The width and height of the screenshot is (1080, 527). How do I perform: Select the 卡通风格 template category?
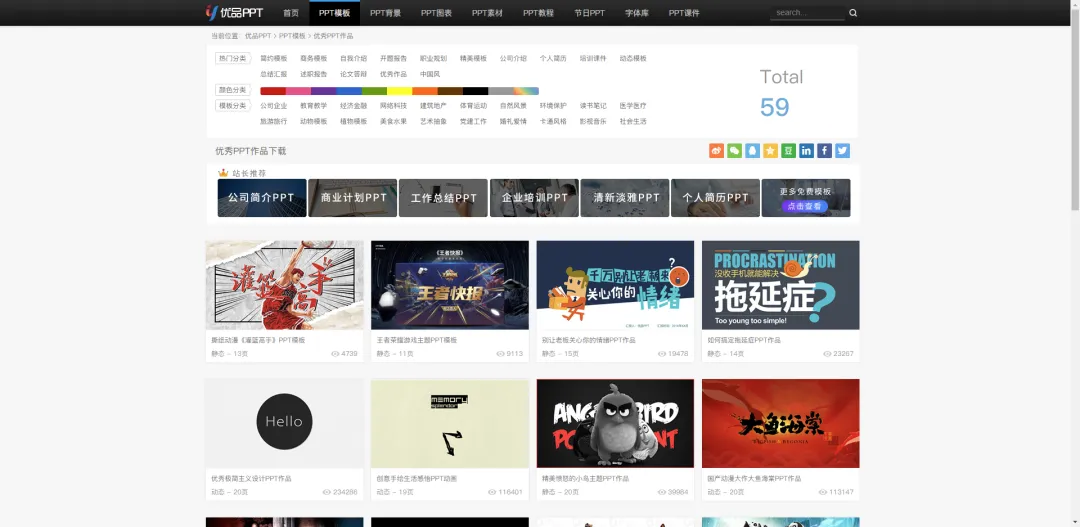point(553,121)
